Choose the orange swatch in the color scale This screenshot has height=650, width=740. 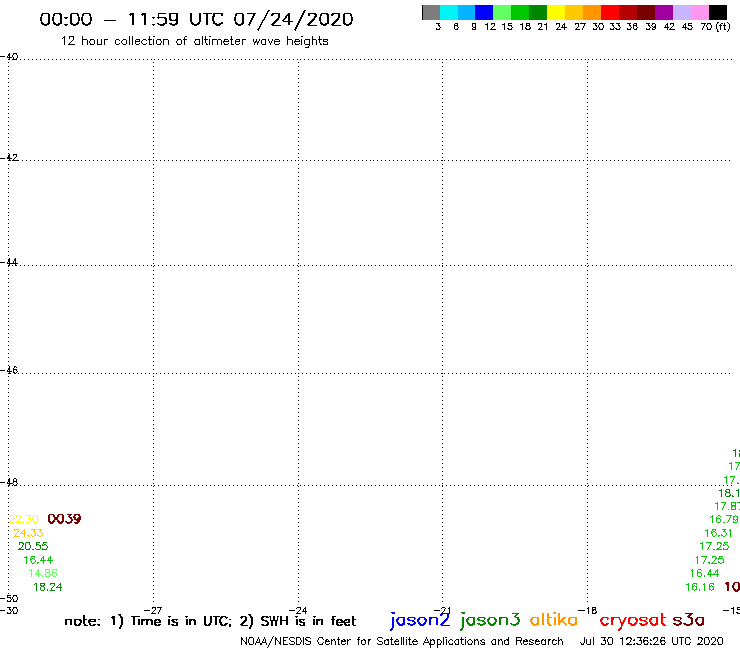(592, 12)
